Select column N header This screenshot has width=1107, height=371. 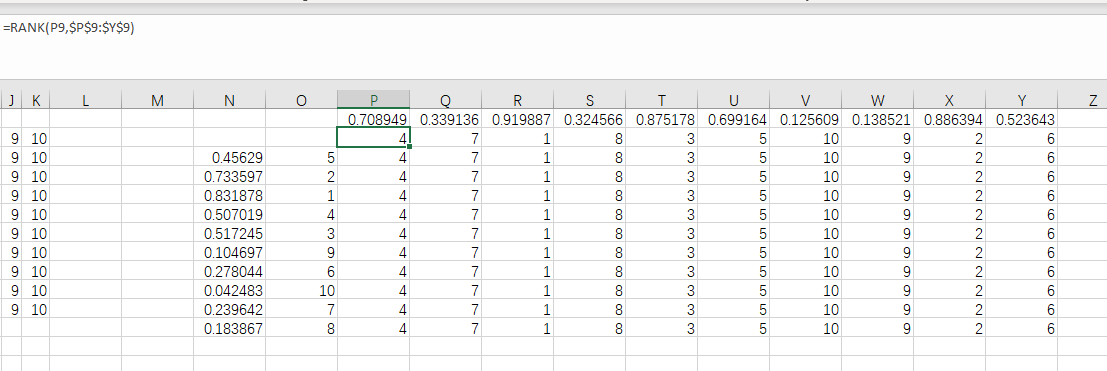point(229,100)
